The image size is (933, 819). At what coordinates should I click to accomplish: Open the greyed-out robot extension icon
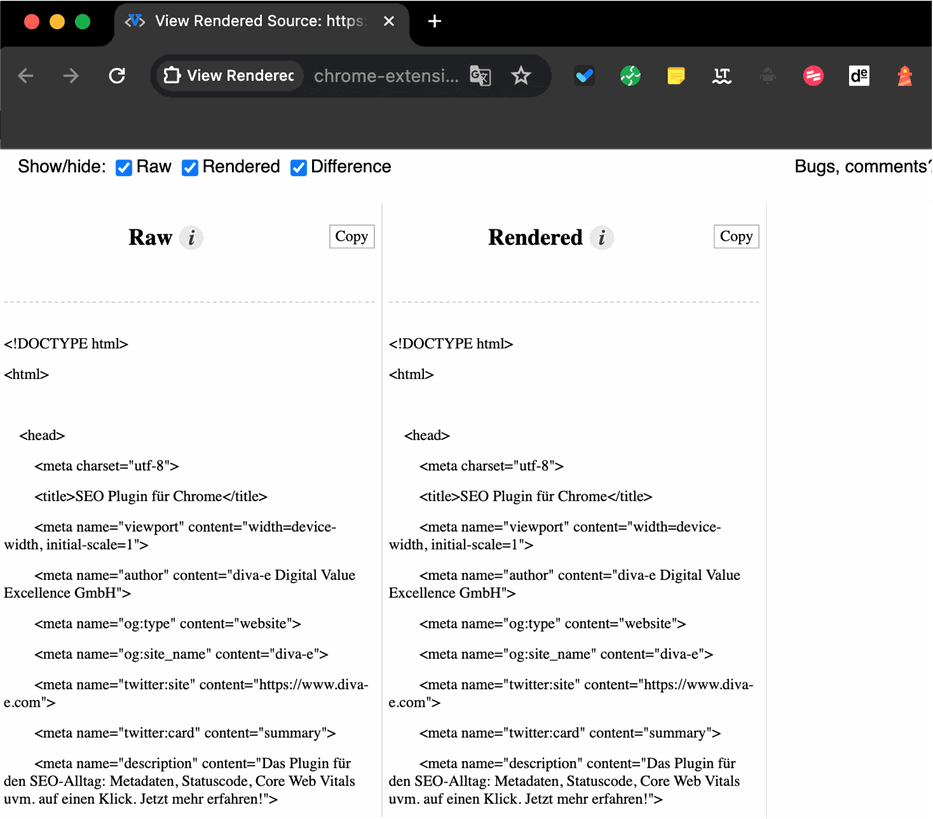[x=768, y=76]
